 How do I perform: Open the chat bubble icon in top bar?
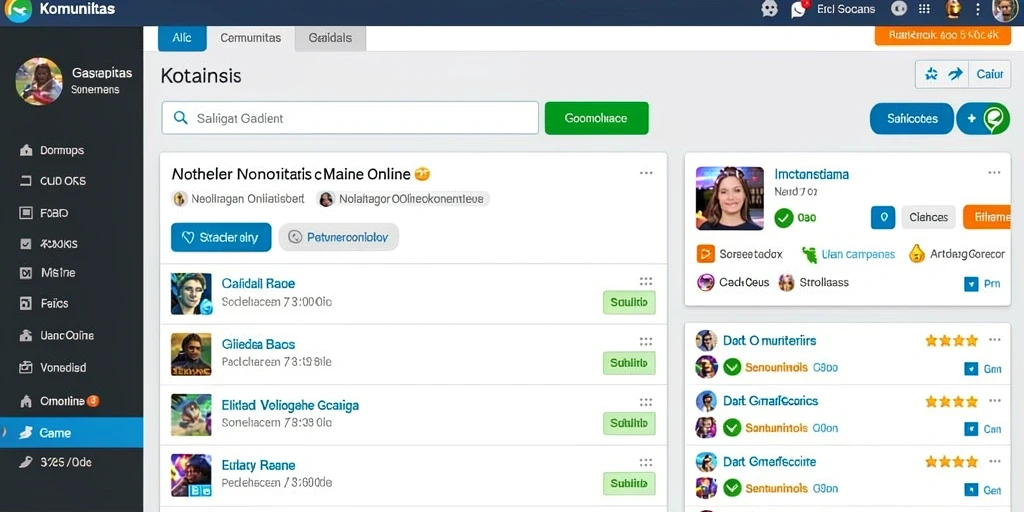(x=770, y=9)
